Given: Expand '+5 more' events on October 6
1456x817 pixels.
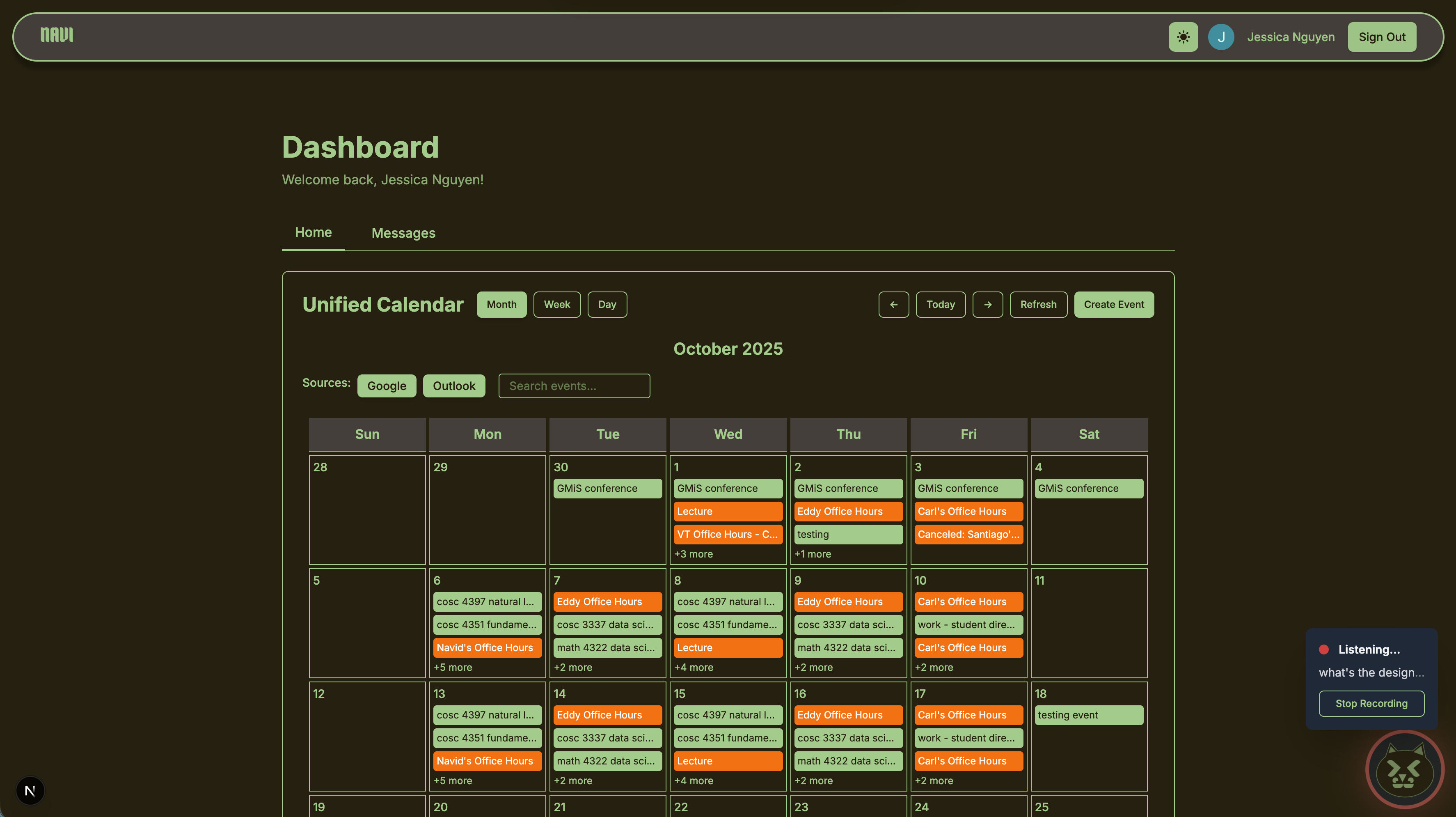Looking at the screenshot, I should (x=452, y=667).
